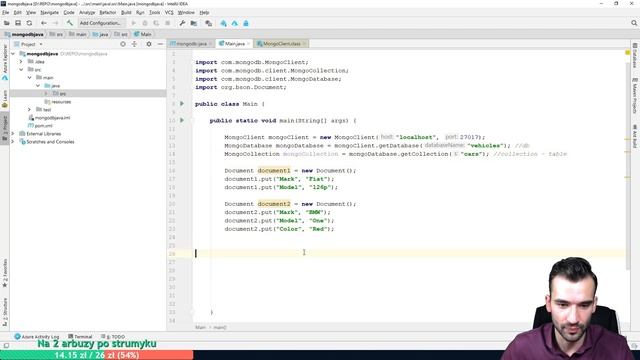Click the Save All toolbar icon

pos(18,23)
